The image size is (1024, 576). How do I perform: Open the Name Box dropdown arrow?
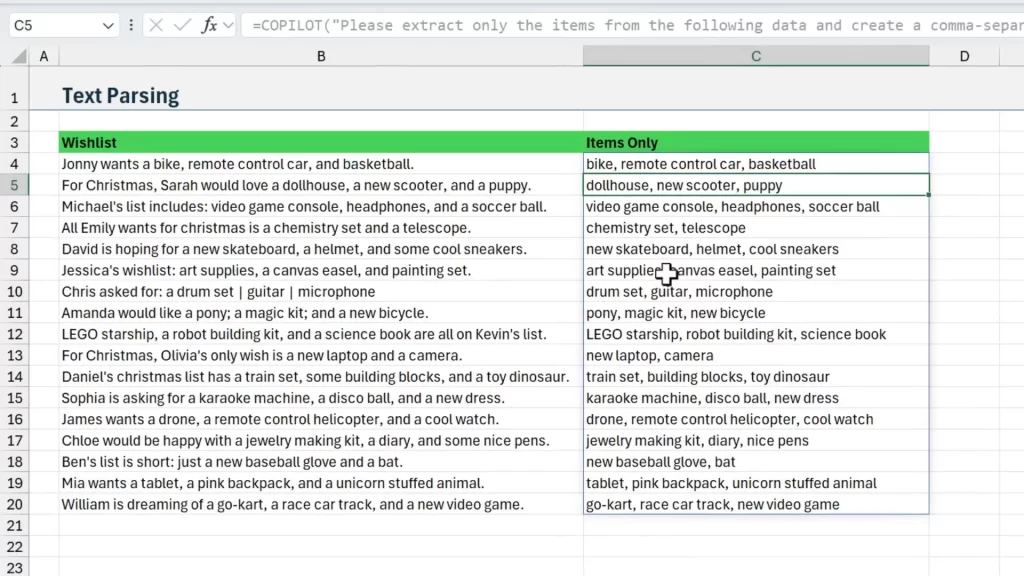coord(108,25)
